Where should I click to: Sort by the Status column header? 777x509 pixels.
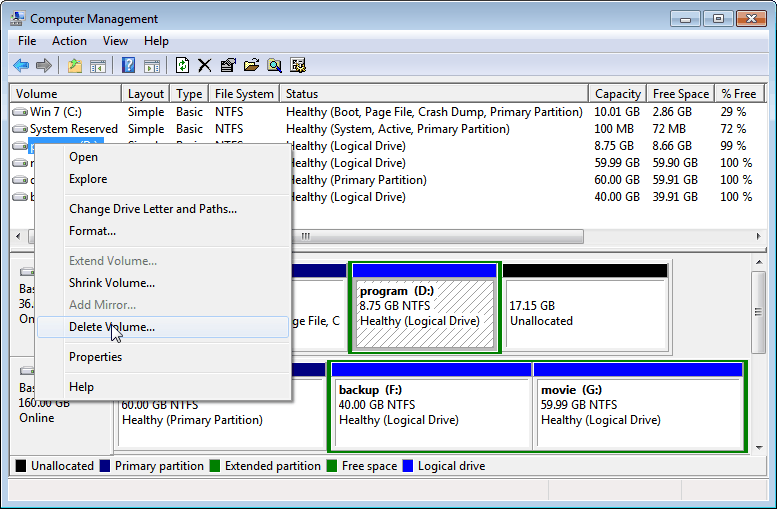pyautogui.click(x=434, y=94)
